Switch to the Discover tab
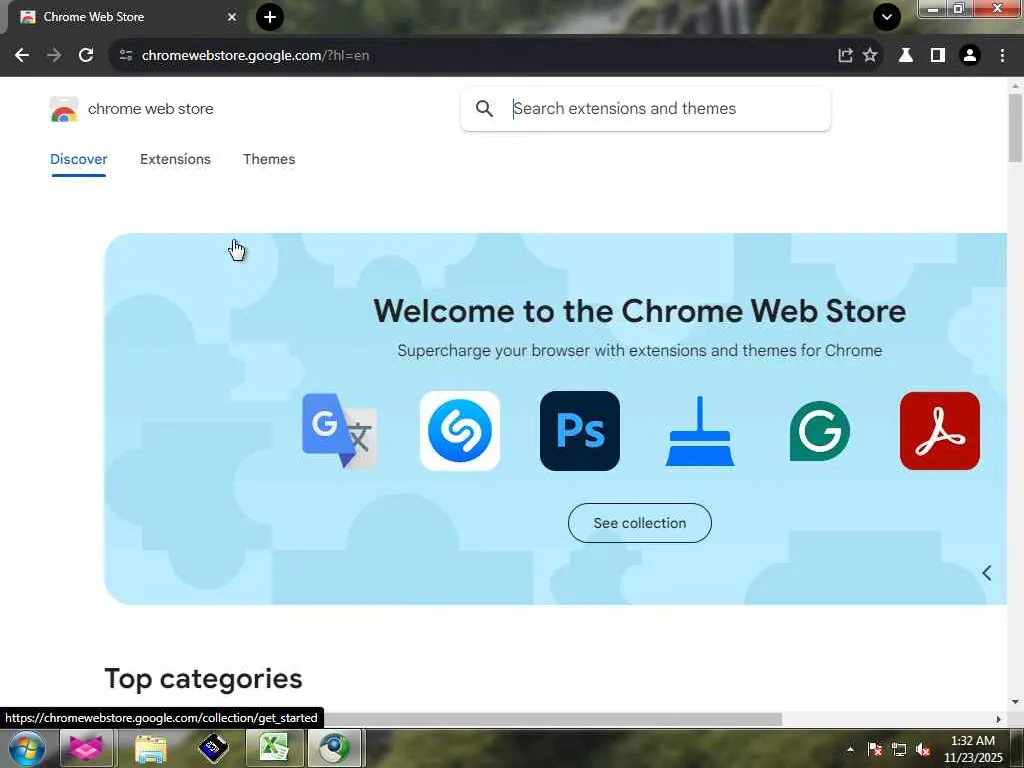1024x768 pixels. pyautogui.click(x=78, y=159)
